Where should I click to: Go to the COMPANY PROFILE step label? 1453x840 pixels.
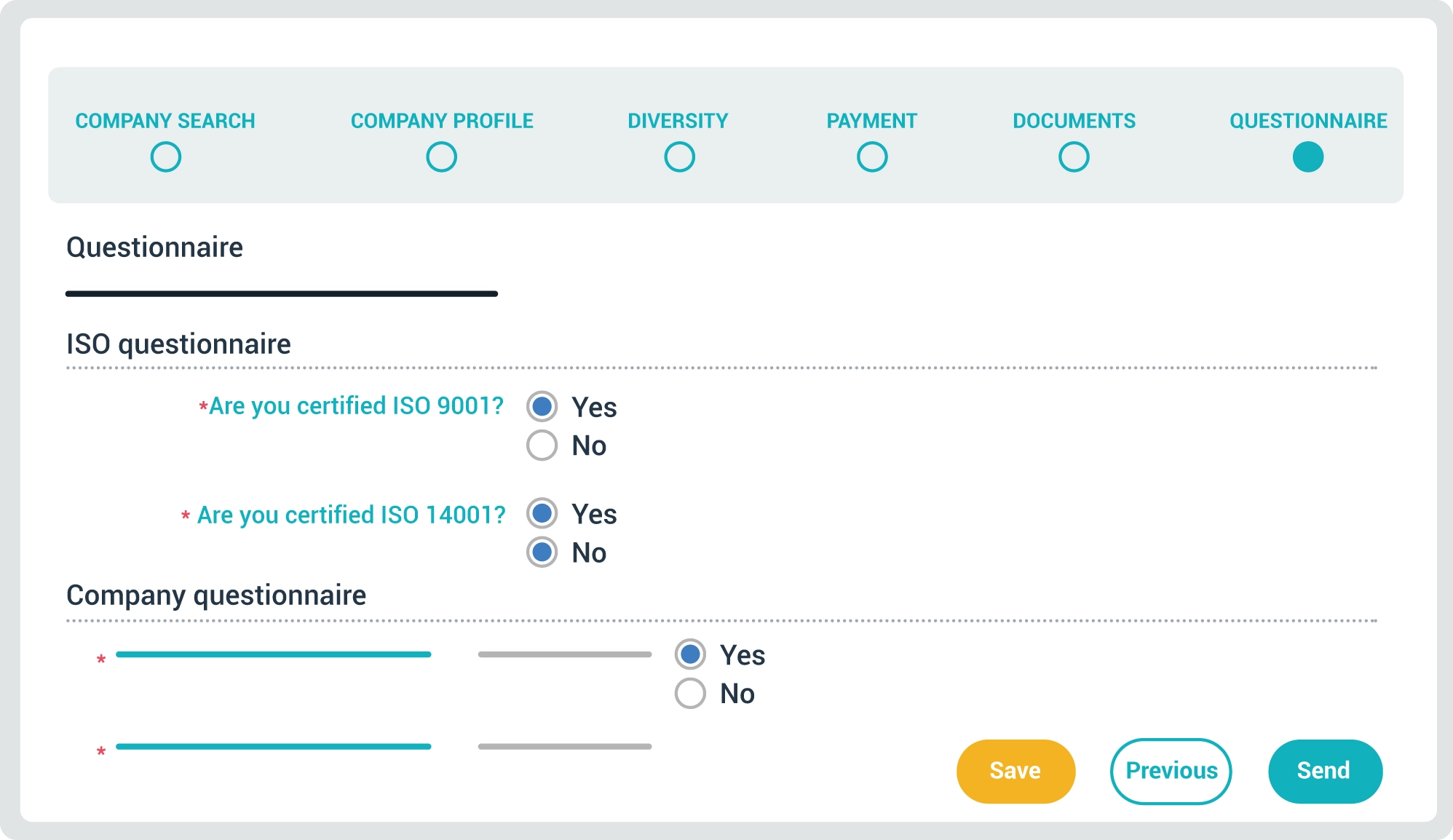(442, 121)
